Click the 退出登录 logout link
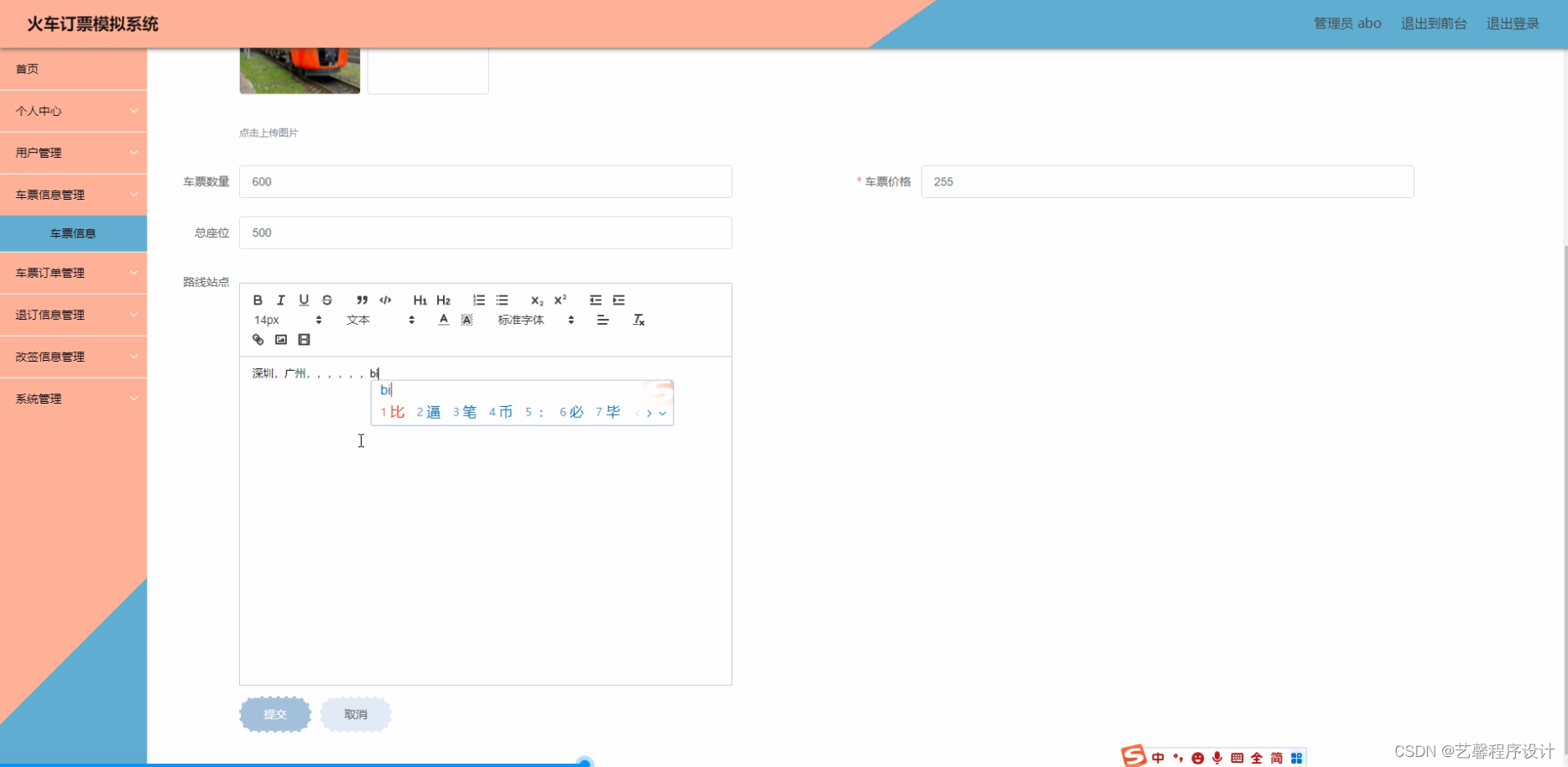 (1513, 23)
